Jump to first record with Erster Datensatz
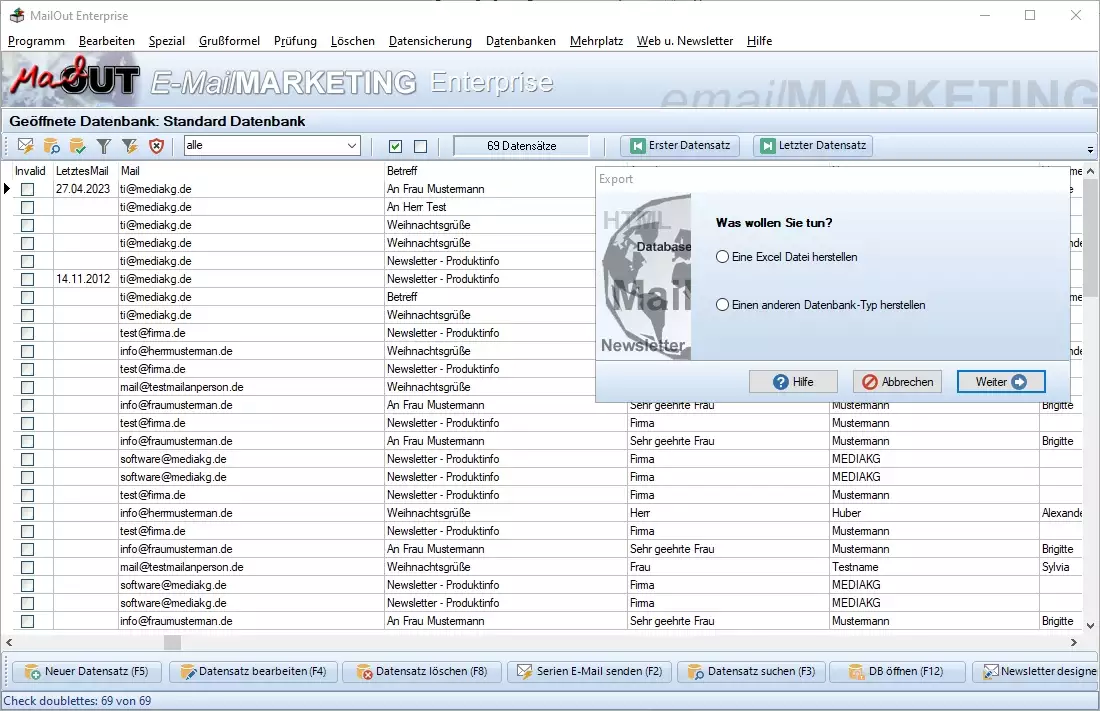The width and height of the screenshot is (1100, 711). [x=680, y=146]
